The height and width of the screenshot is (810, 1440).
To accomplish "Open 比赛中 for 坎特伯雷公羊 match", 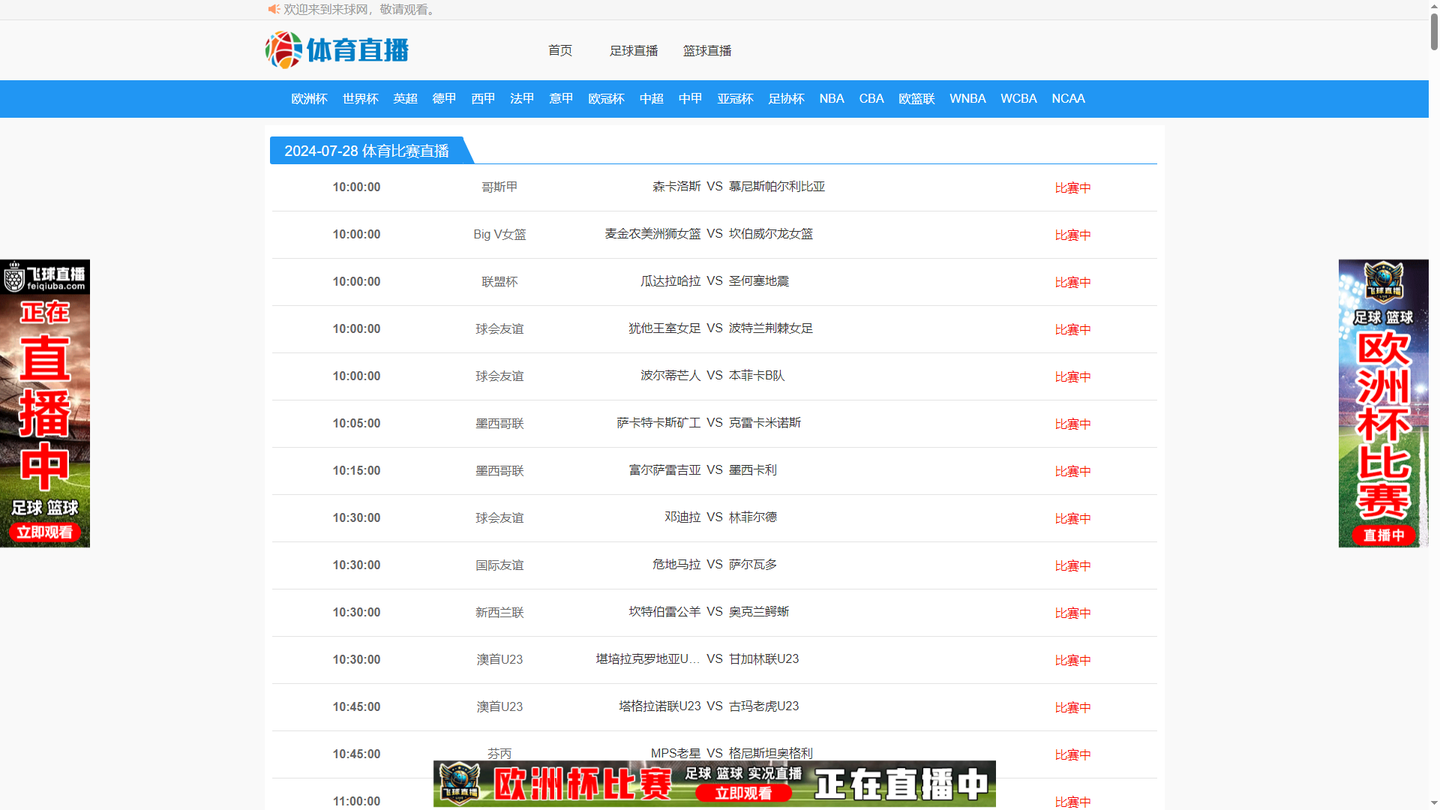I will click(x=1072, y=613).
